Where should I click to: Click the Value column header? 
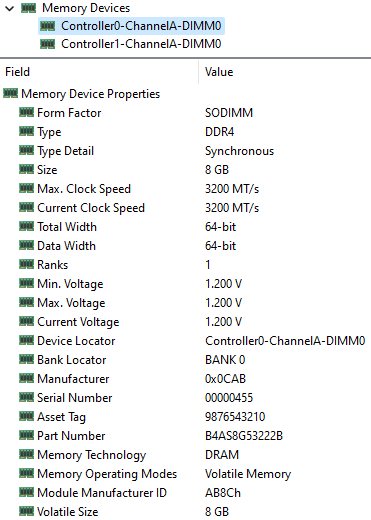[285, 72]
